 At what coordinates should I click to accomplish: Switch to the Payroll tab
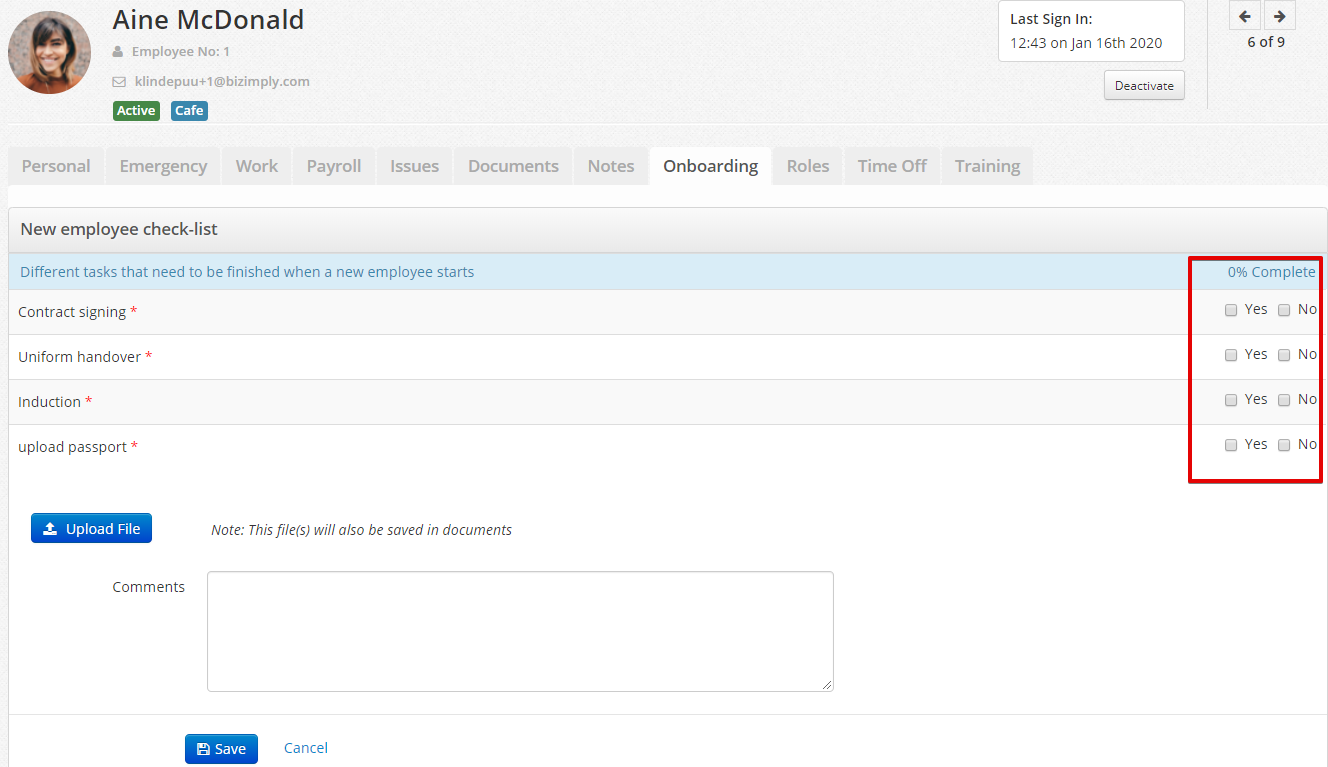tap(334, 166)
